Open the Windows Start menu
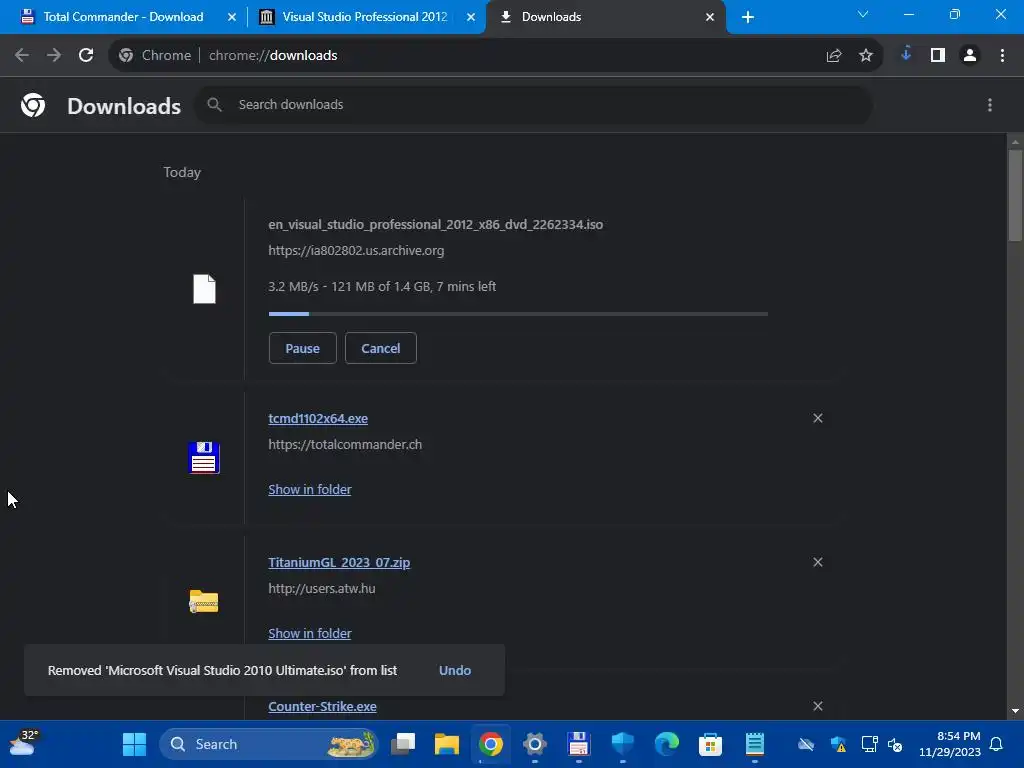Screen dimensions: 1024x768 [x=135, y=744]
